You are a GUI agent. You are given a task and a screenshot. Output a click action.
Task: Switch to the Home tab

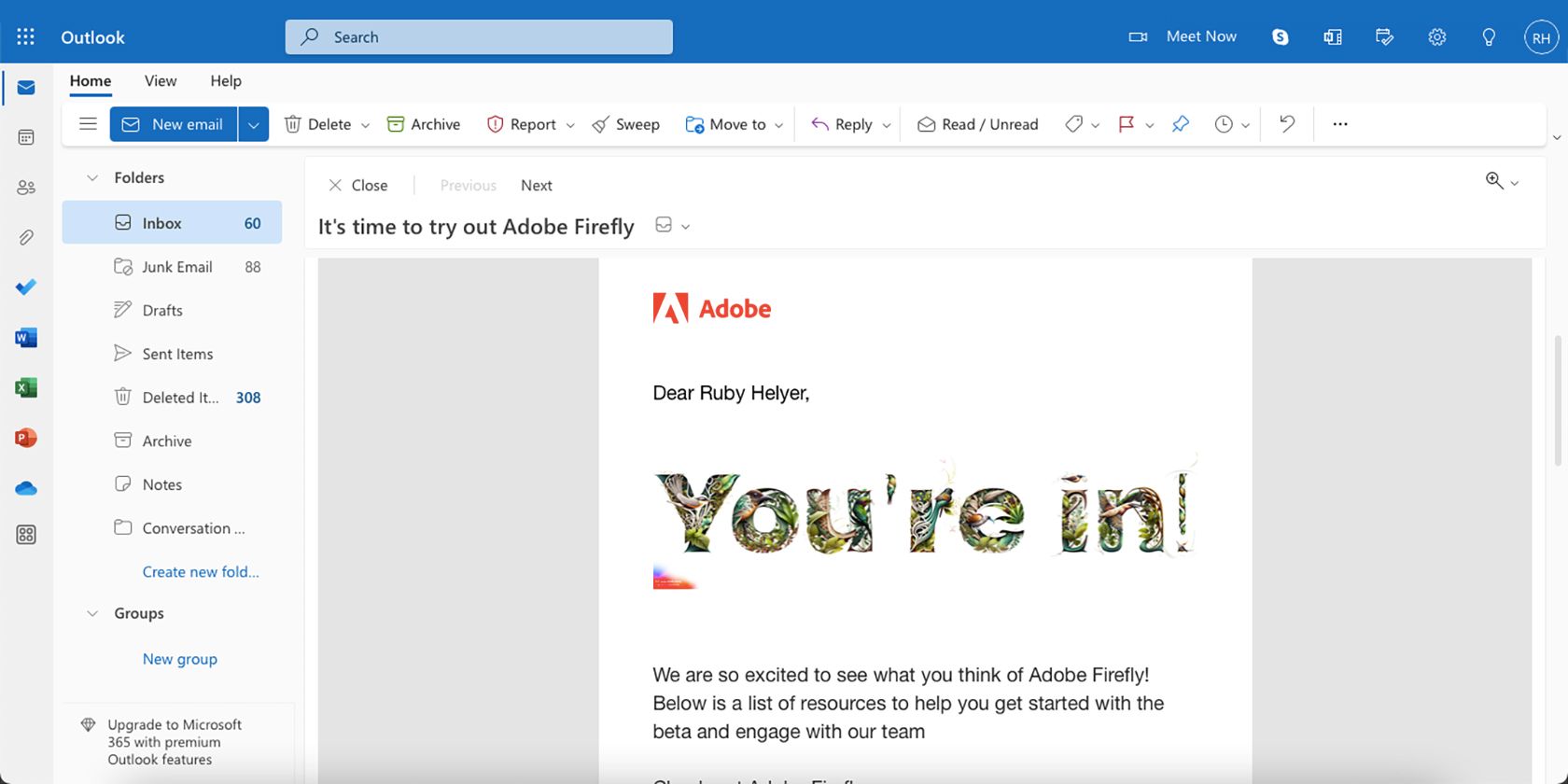(91, 81)
